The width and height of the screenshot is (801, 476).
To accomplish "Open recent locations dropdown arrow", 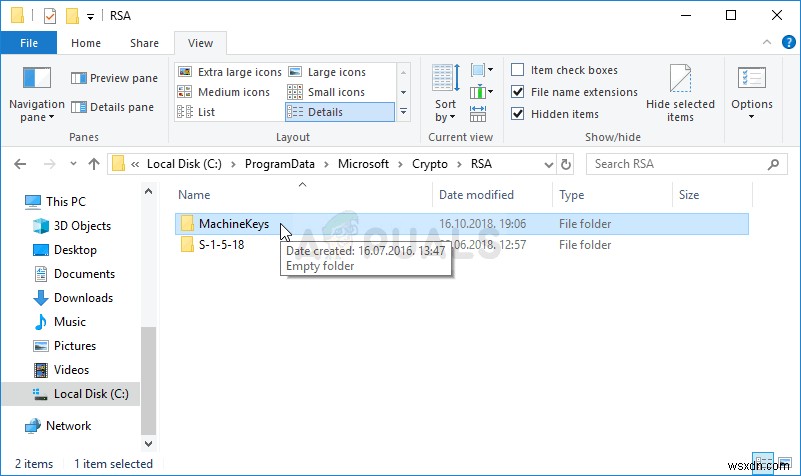I will click(x=73, y=164).
